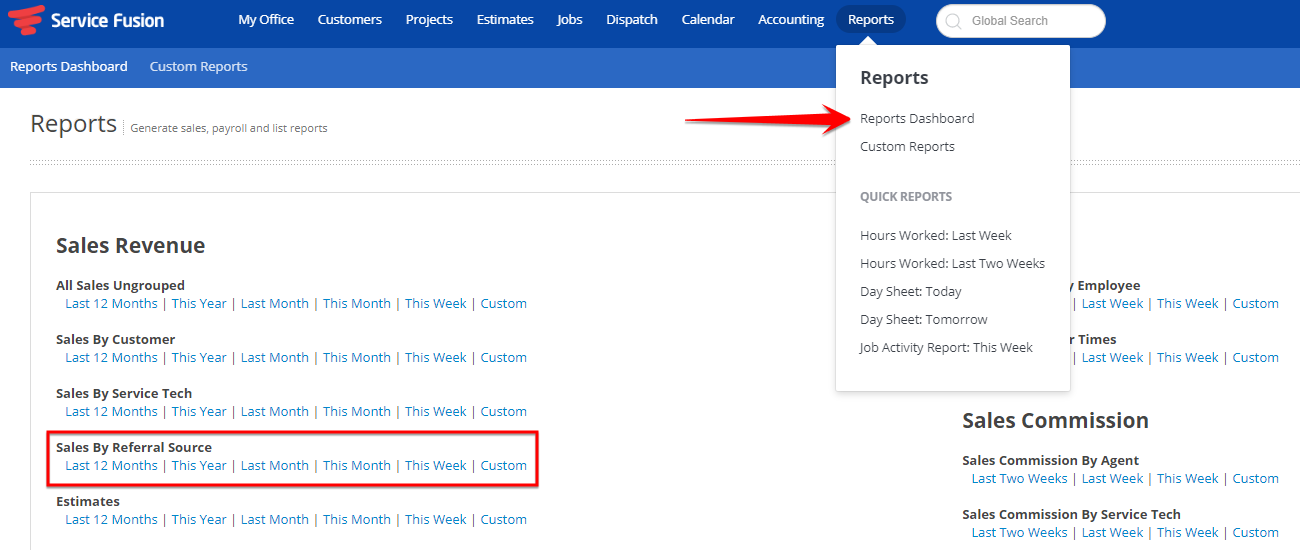Open the My Office menu

[266, 20]
